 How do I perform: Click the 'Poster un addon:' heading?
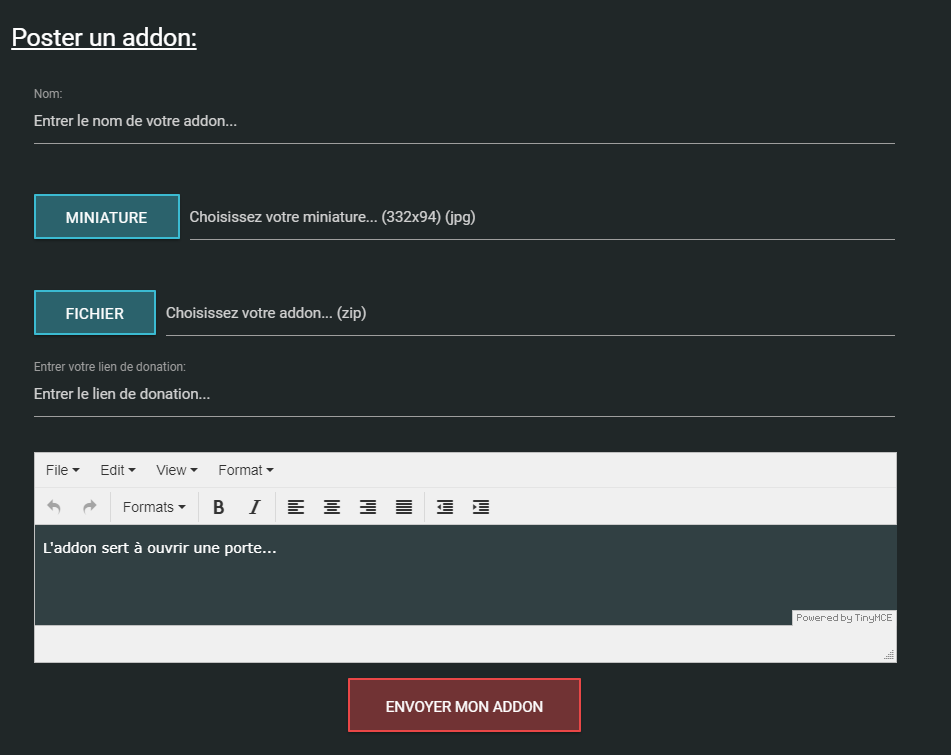tap(104, 38)
